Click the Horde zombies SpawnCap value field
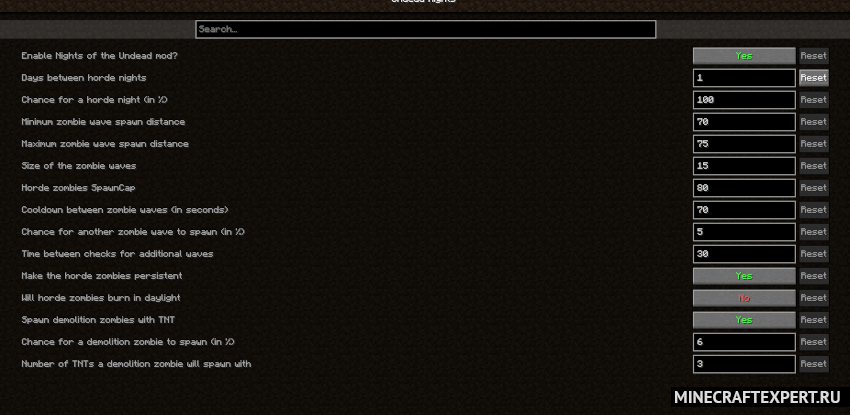Image resolution: width=850 pixels, height=415 pixels. [744, 187]
